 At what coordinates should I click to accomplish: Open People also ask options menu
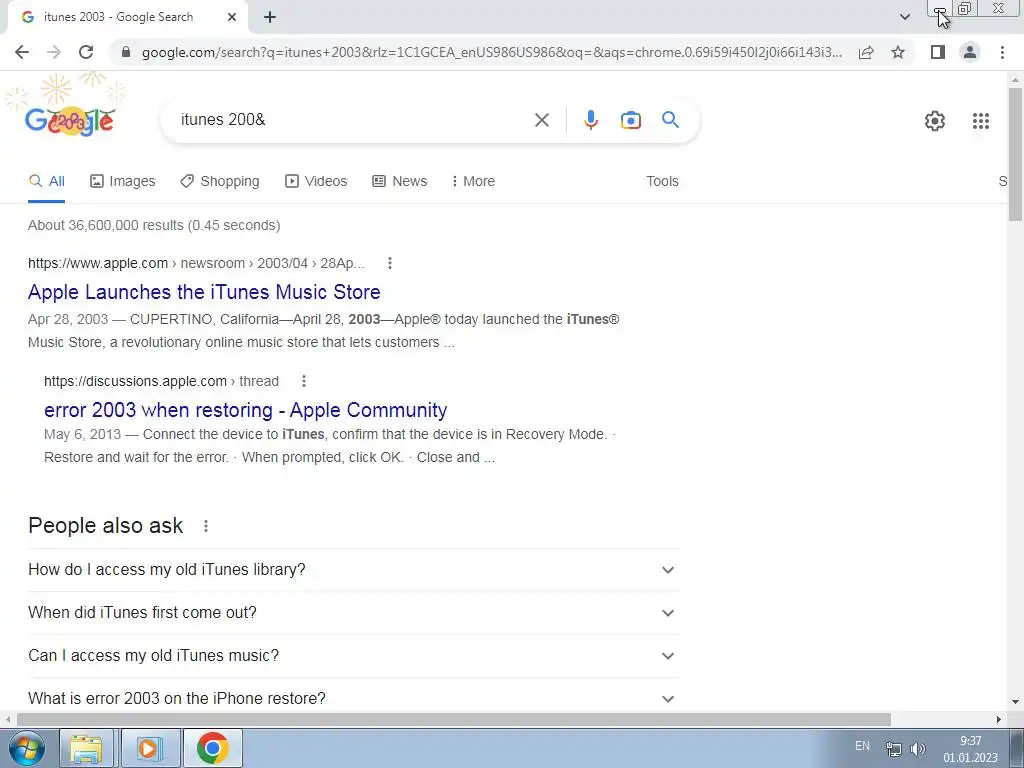point(206,526)
